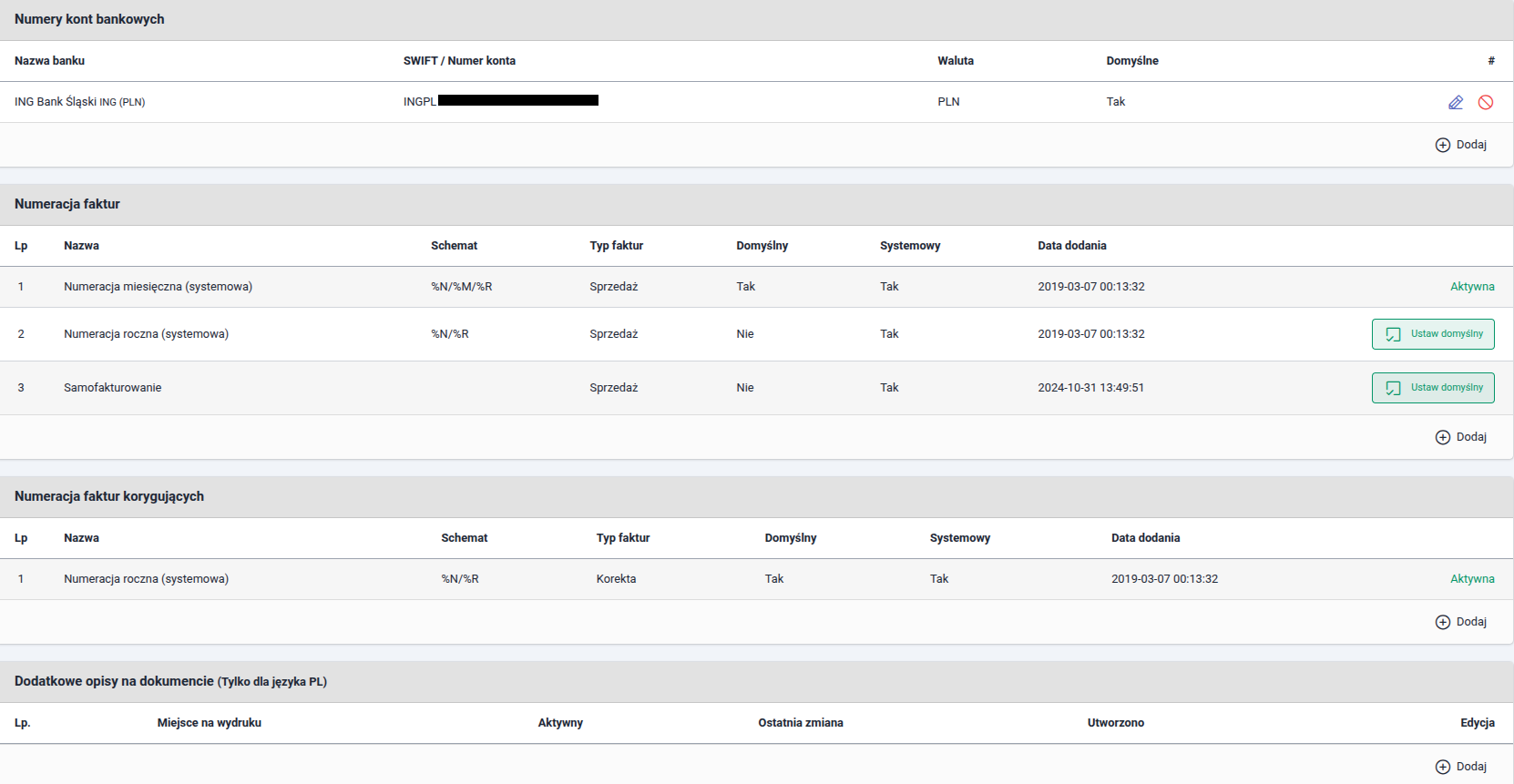Click the Numeracja faktur korygujących section header
1514x784 pixels.
coord(109,496)
